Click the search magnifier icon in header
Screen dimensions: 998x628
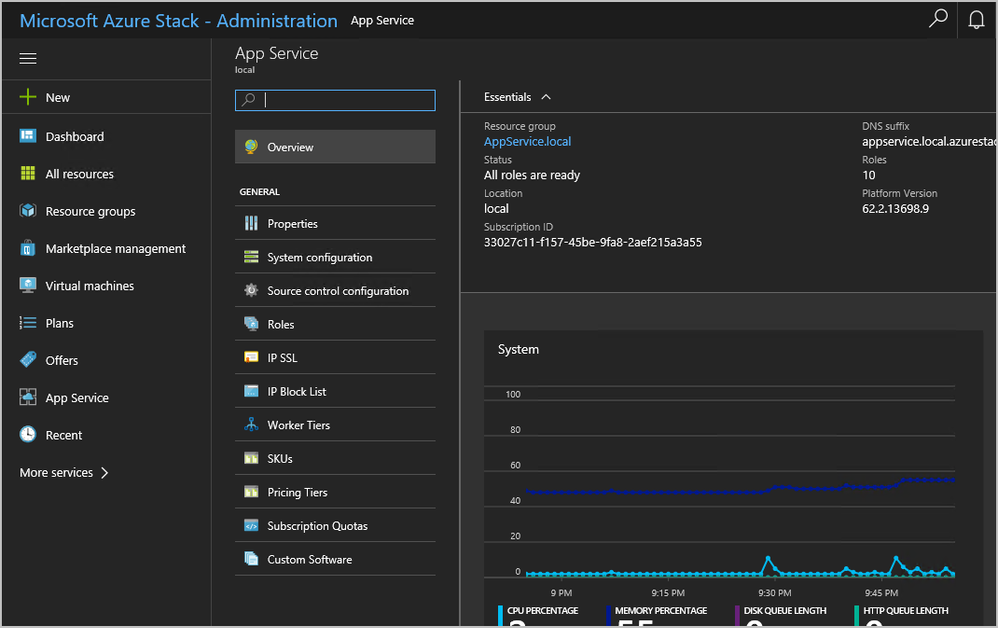click(938, 19)
